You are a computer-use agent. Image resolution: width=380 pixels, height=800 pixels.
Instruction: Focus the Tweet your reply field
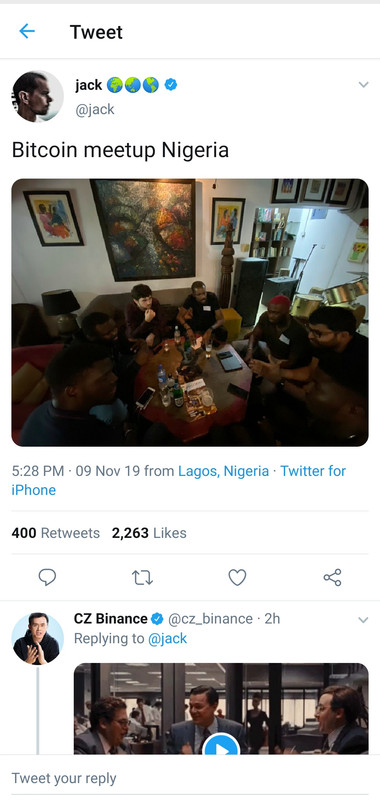point(190,778)
